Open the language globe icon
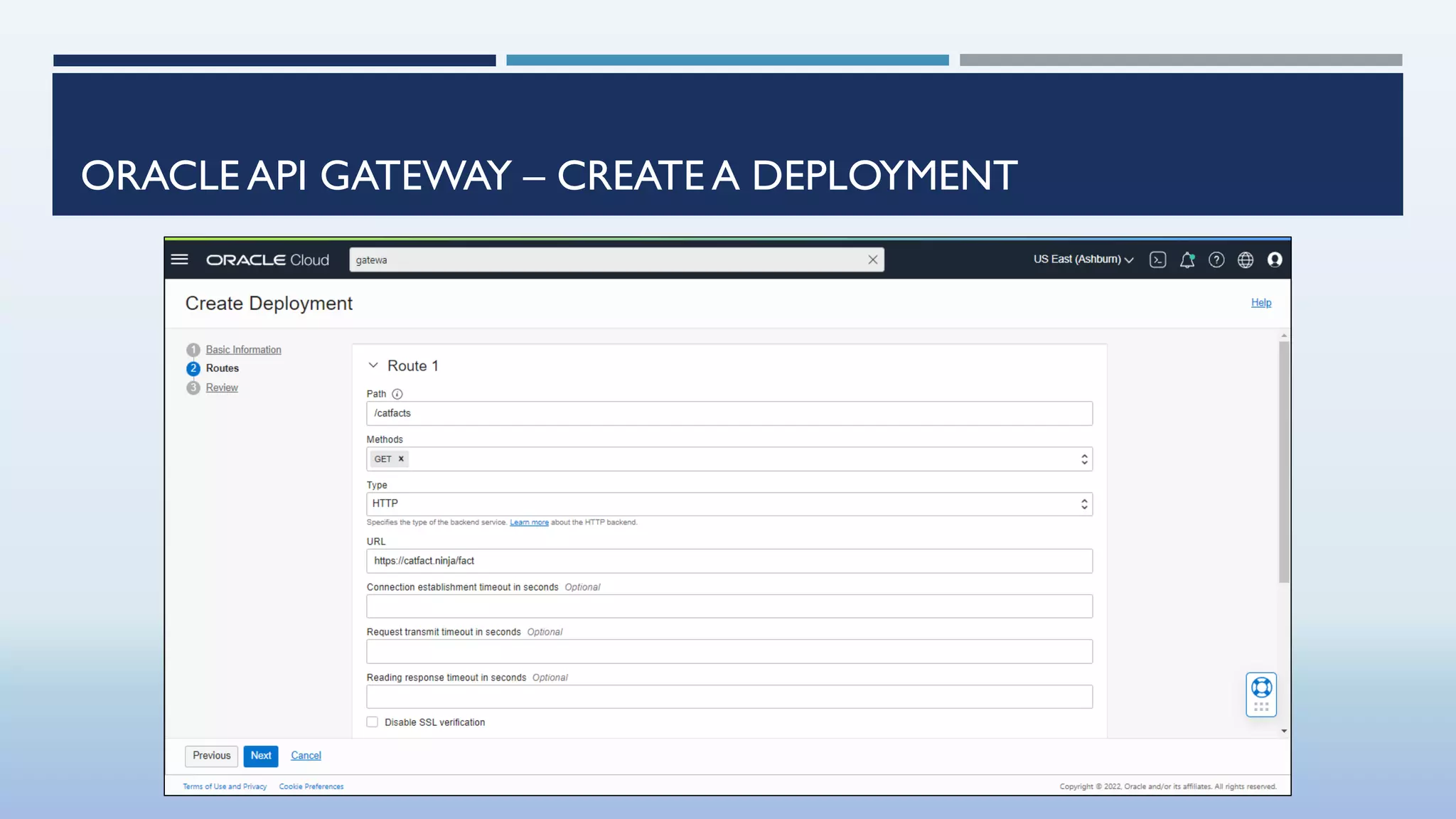This screenshot has width=1456, height=819. tap(1246, 260)
